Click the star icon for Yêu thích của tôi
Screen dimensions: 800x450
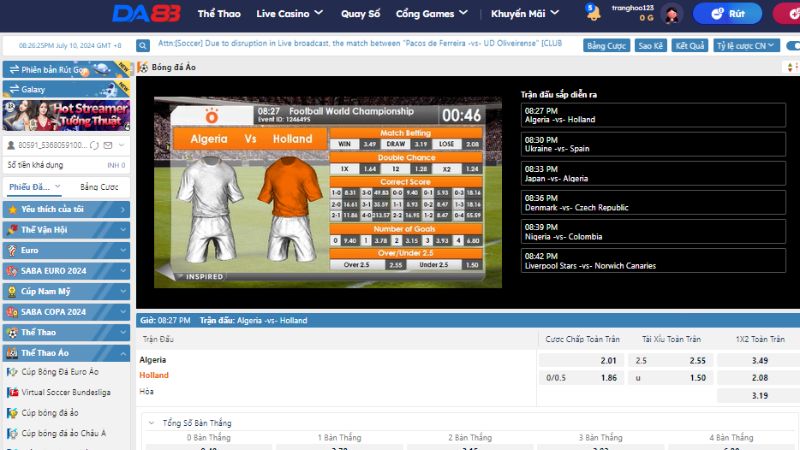(11, 209)
